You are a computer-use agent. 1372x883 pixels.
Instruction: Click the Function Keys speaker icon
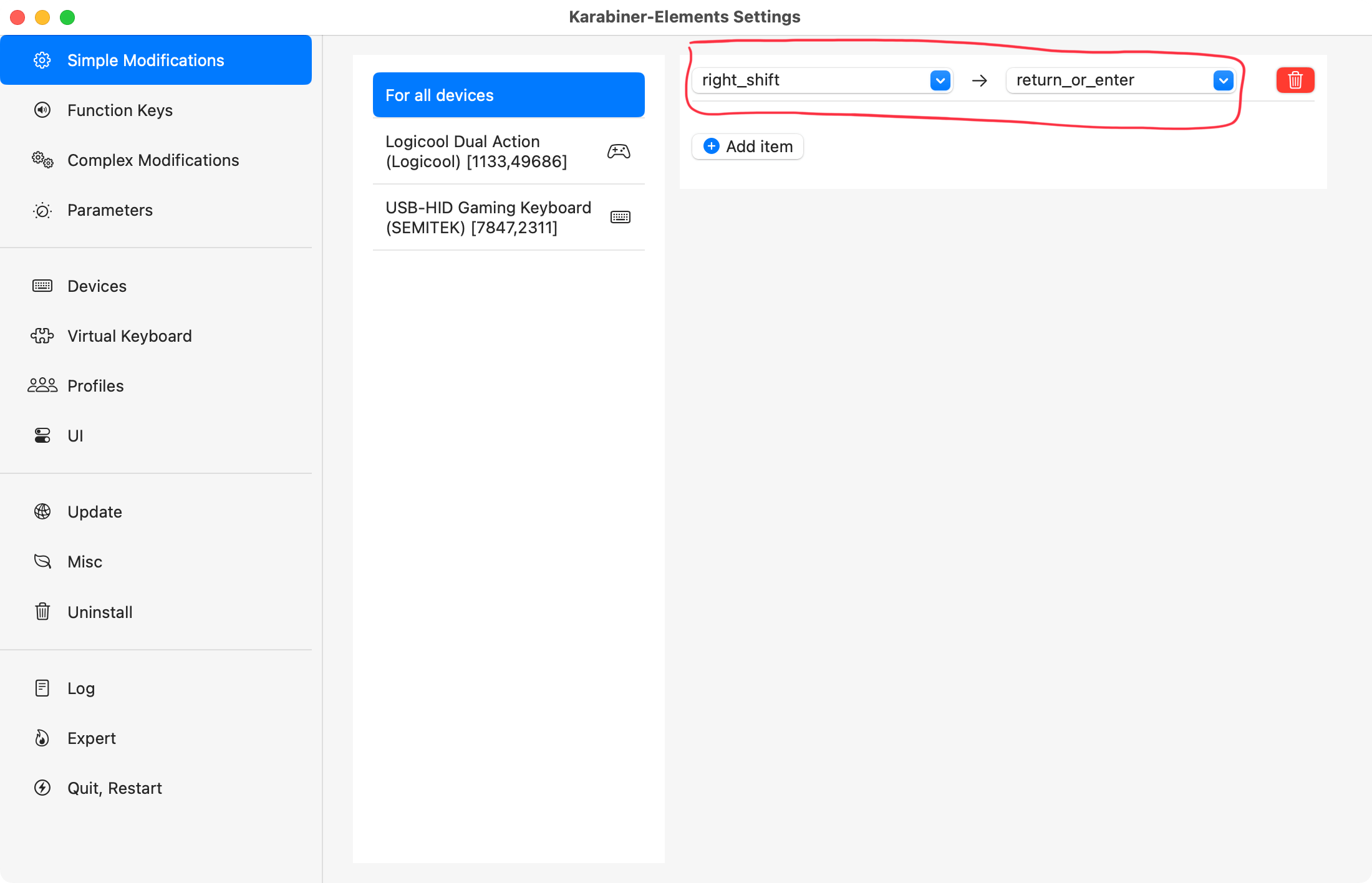(42, 110)
